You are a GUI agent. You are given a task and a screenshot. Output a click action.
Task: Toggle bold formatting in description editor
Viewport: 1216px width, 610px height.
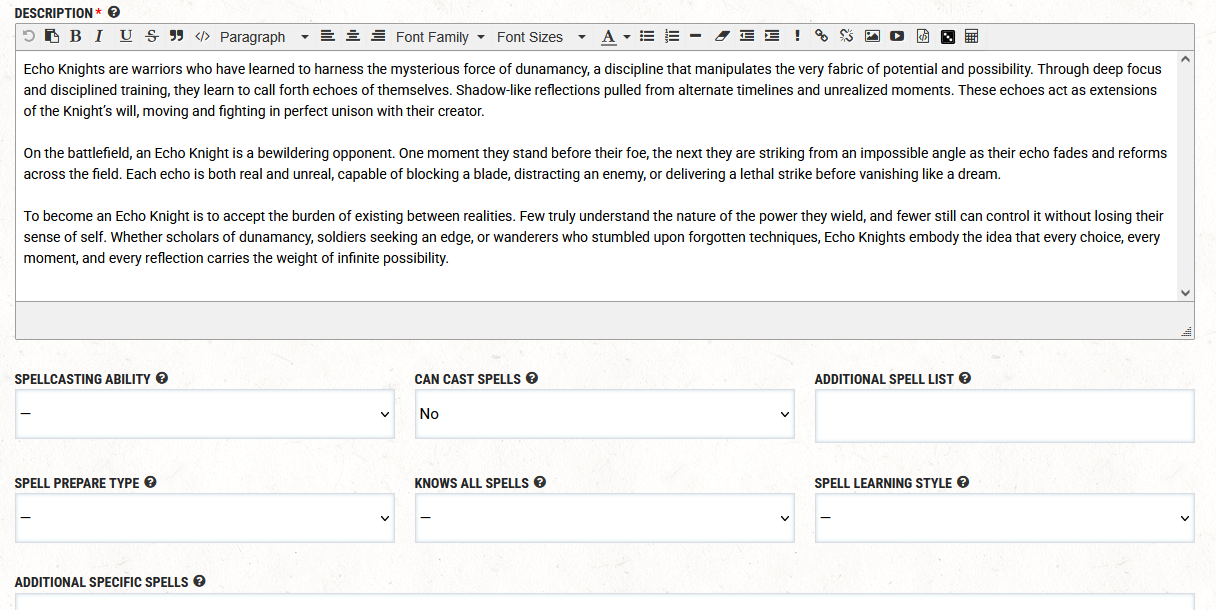(x=76, y=36)
